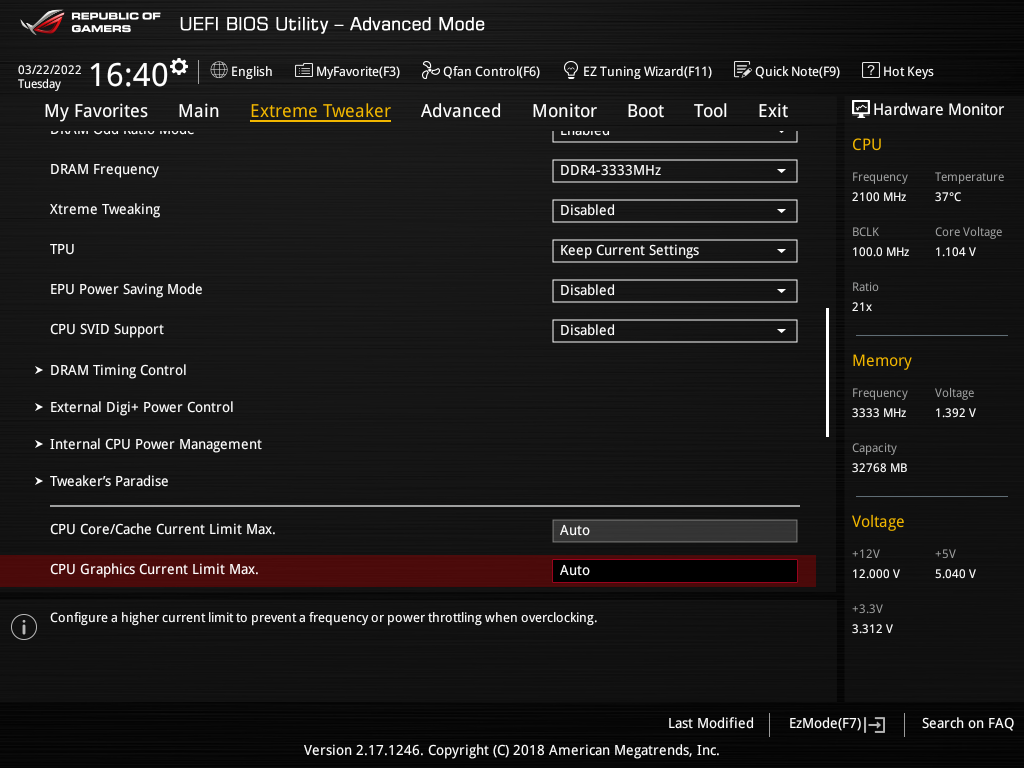Screen dimensions: 1024x768
Task: Click the 5.040 V reading
Action: coord(955,574)
